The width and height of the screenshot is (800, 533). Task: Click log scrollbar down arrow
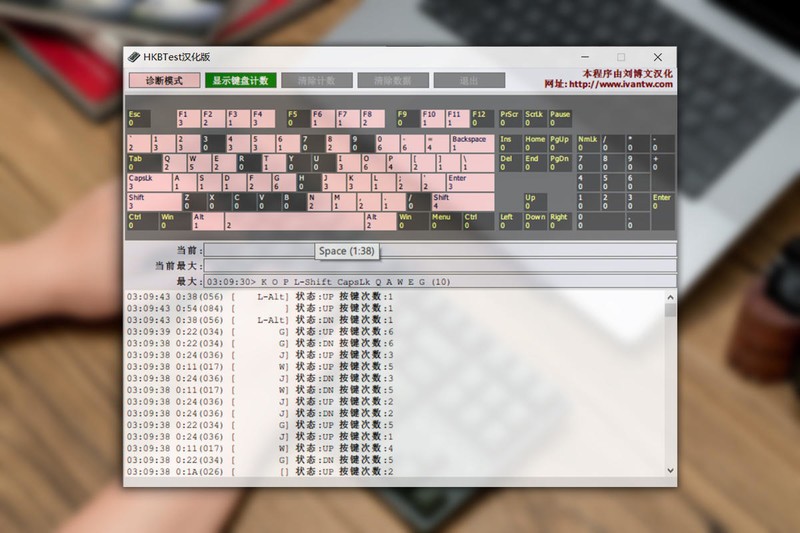(x=670, y=471)
